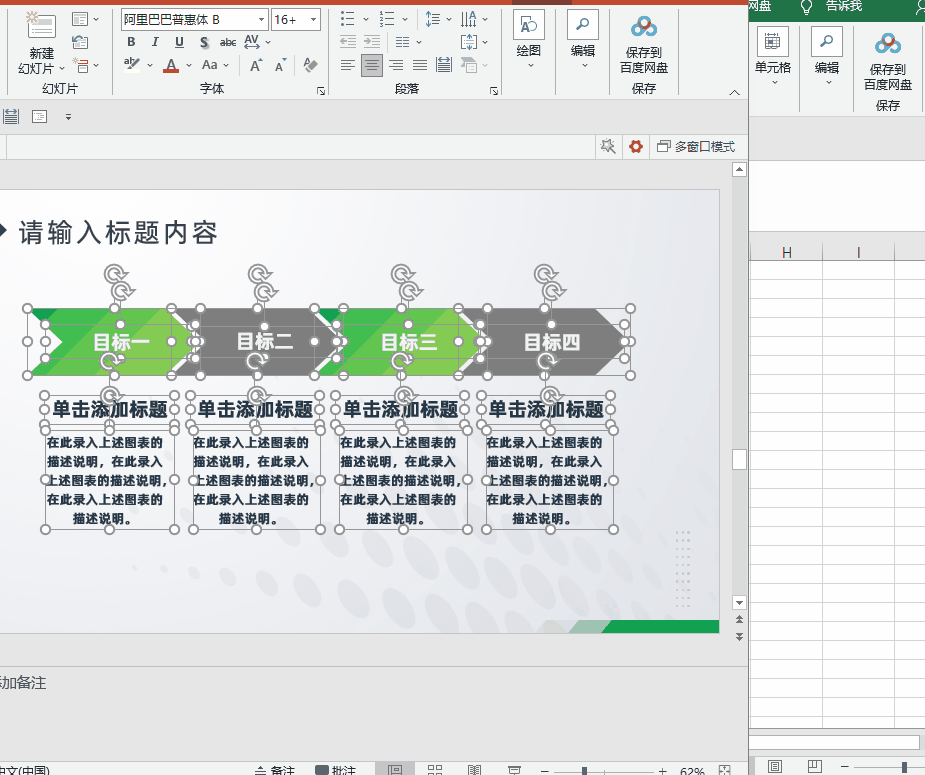Viewport: 925px width, 775px height.
Task: Click the numbered list icon
Action: 387,19
